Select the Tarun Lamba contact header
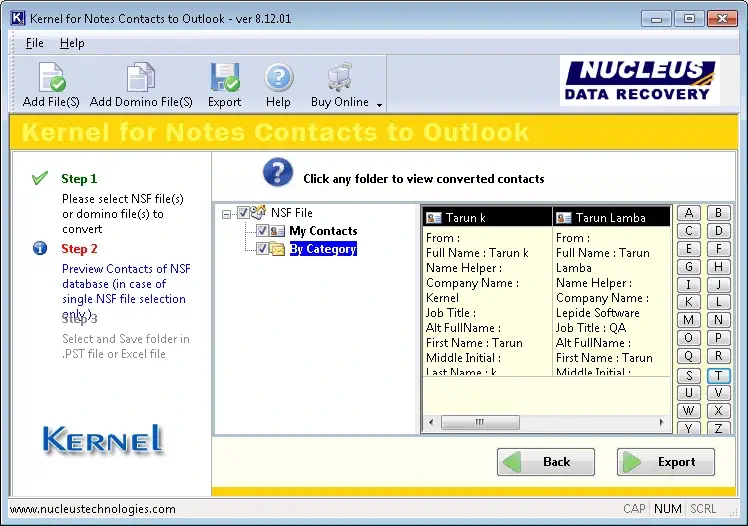 pos(612,217)
